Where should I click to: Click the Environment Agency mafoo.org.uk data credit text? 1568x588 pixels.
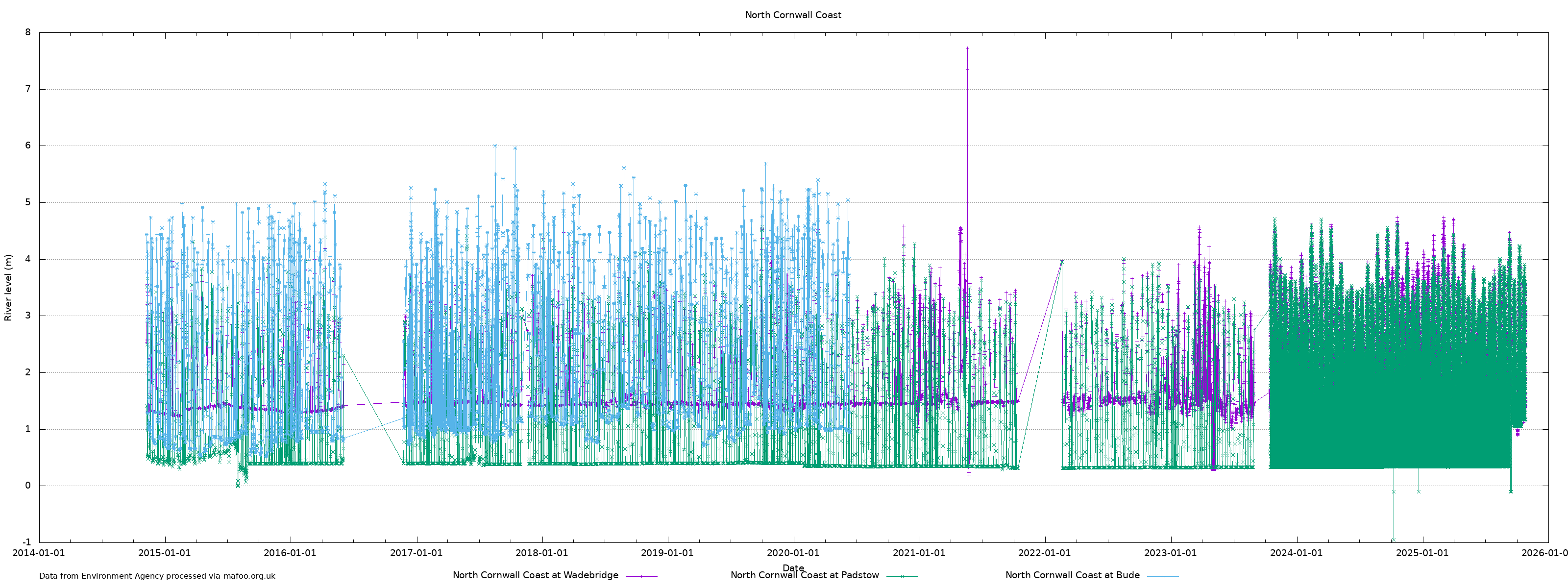157,576
